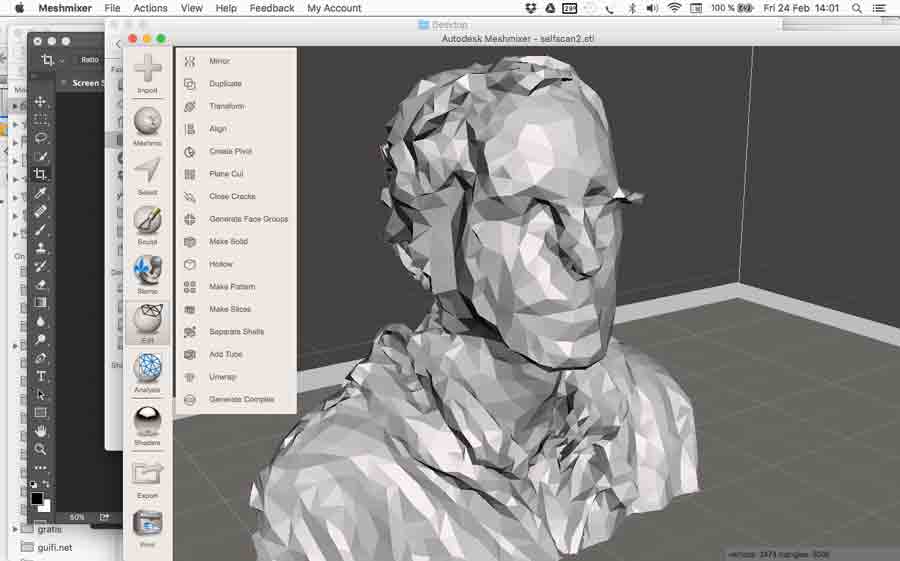
Task: Open the Actions menu in menu bar
Action: pyautogui.click(x=150, y=8)
